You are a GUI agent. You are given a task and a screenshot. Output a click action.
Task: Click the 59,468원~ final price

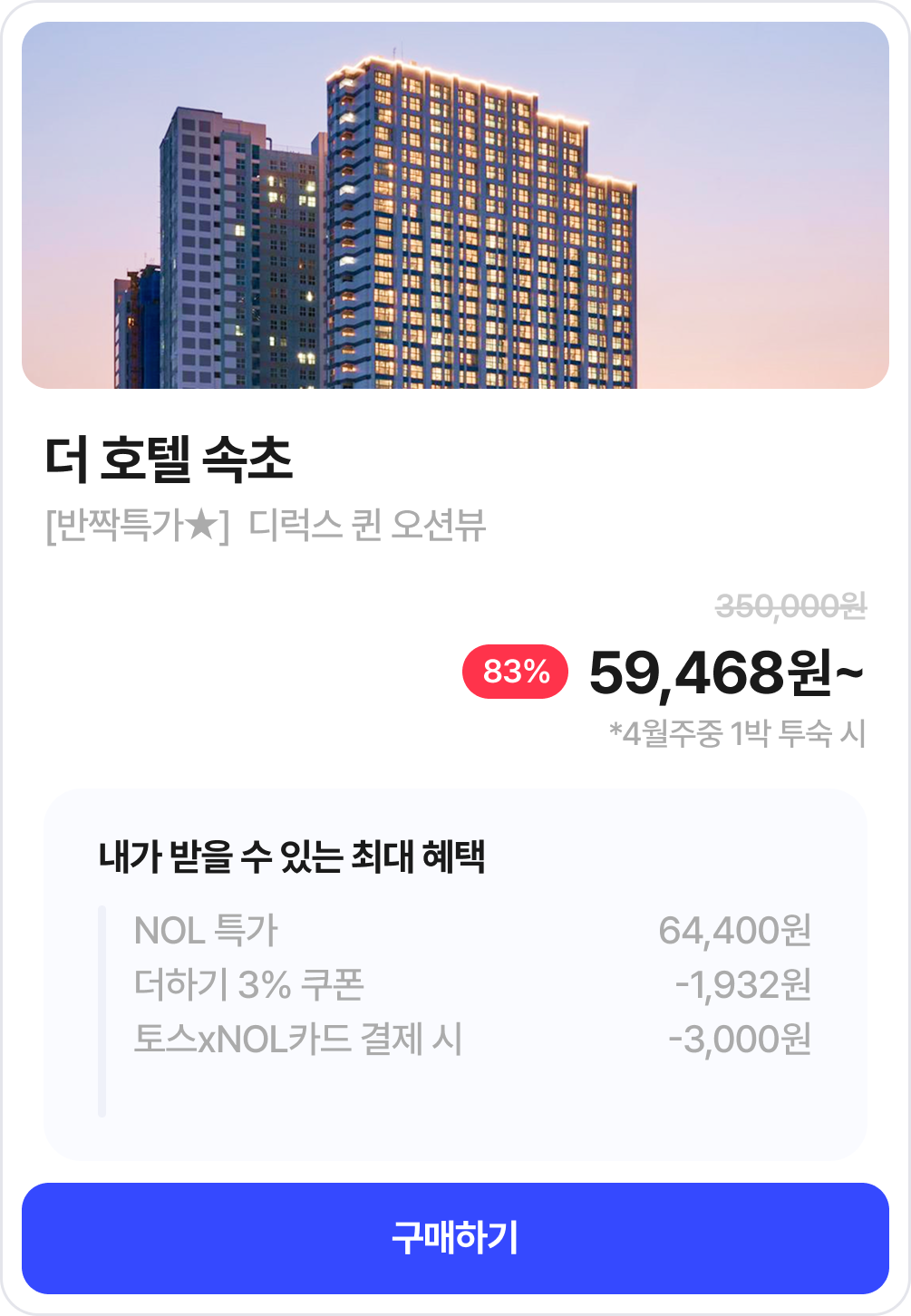coord(726,673)
